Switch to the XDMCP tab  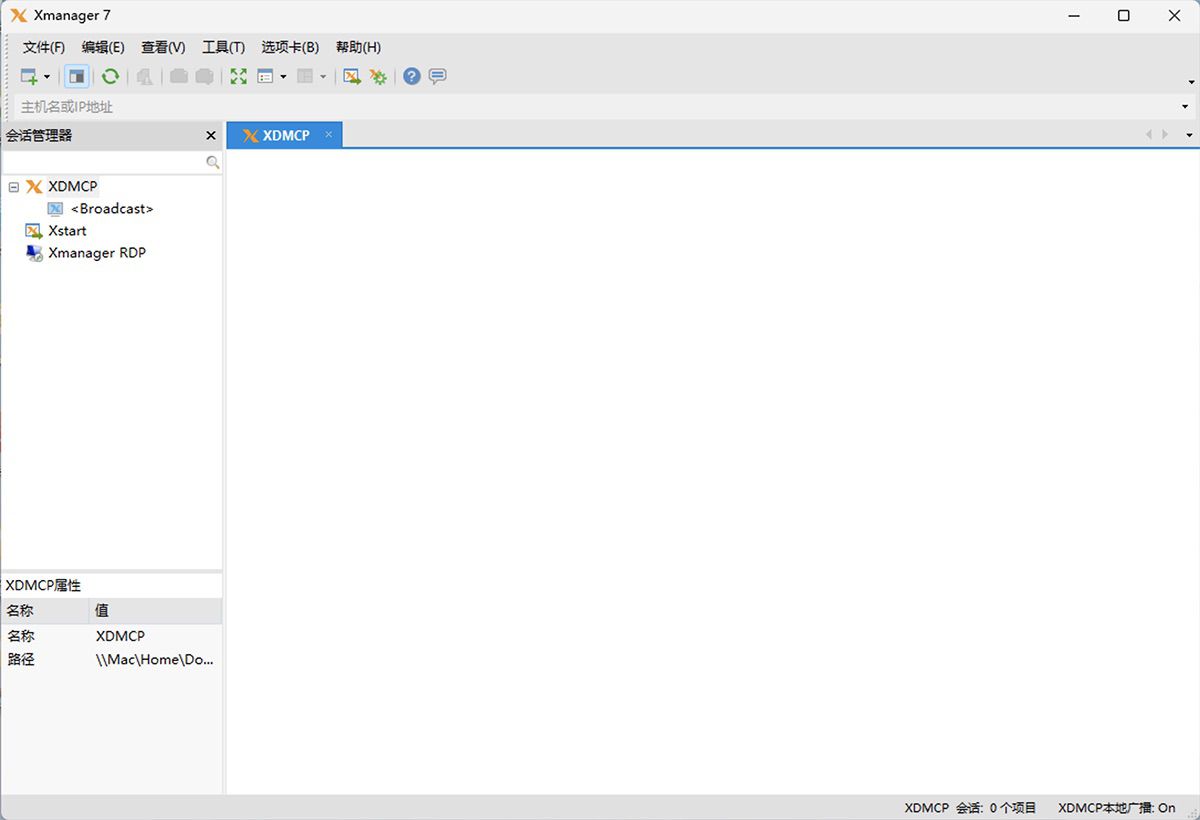point(285,135)
